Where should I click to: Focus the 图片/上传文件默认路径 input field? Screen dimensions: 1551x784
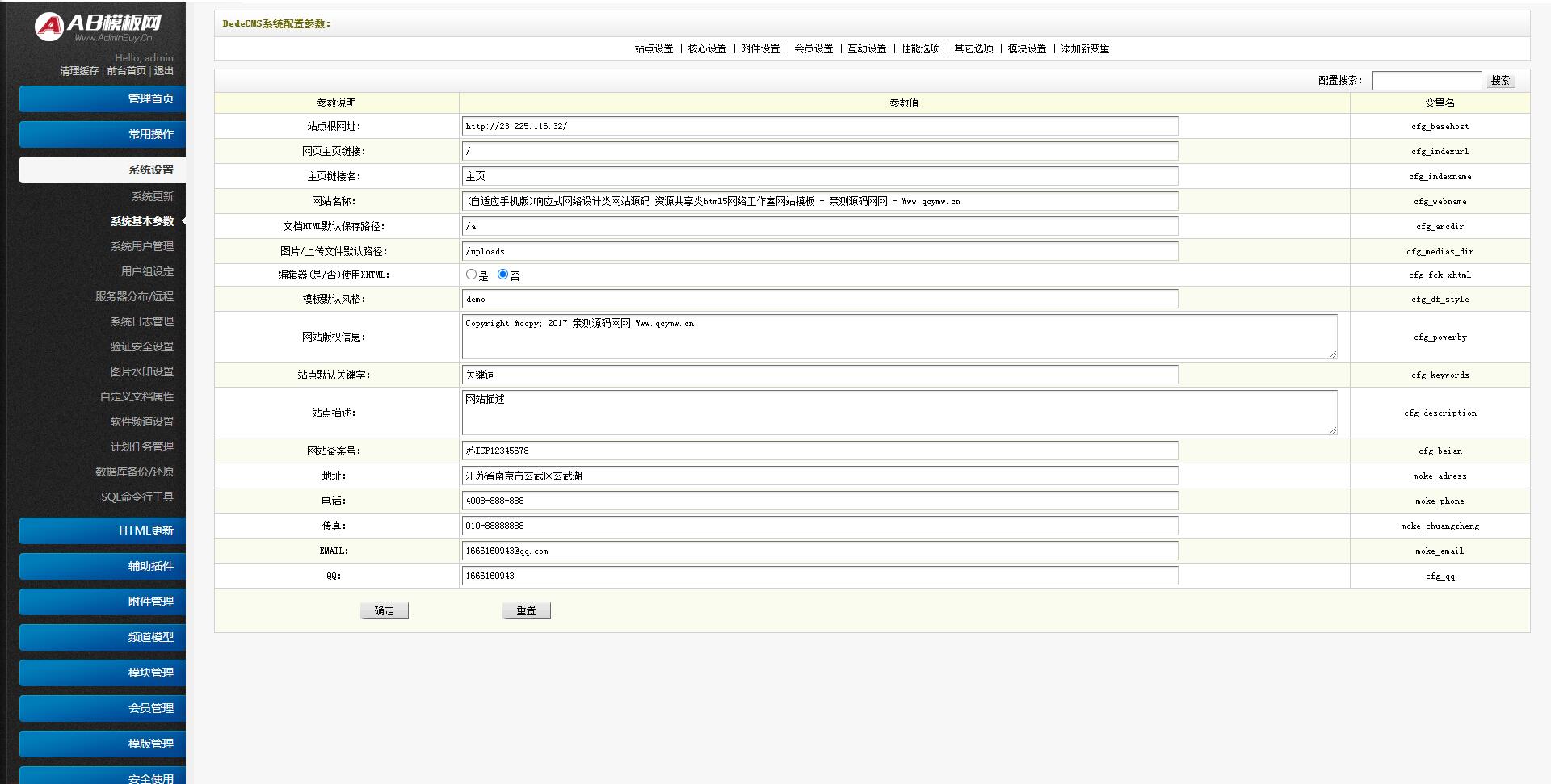pyautogui.click(x=820, y=251)
